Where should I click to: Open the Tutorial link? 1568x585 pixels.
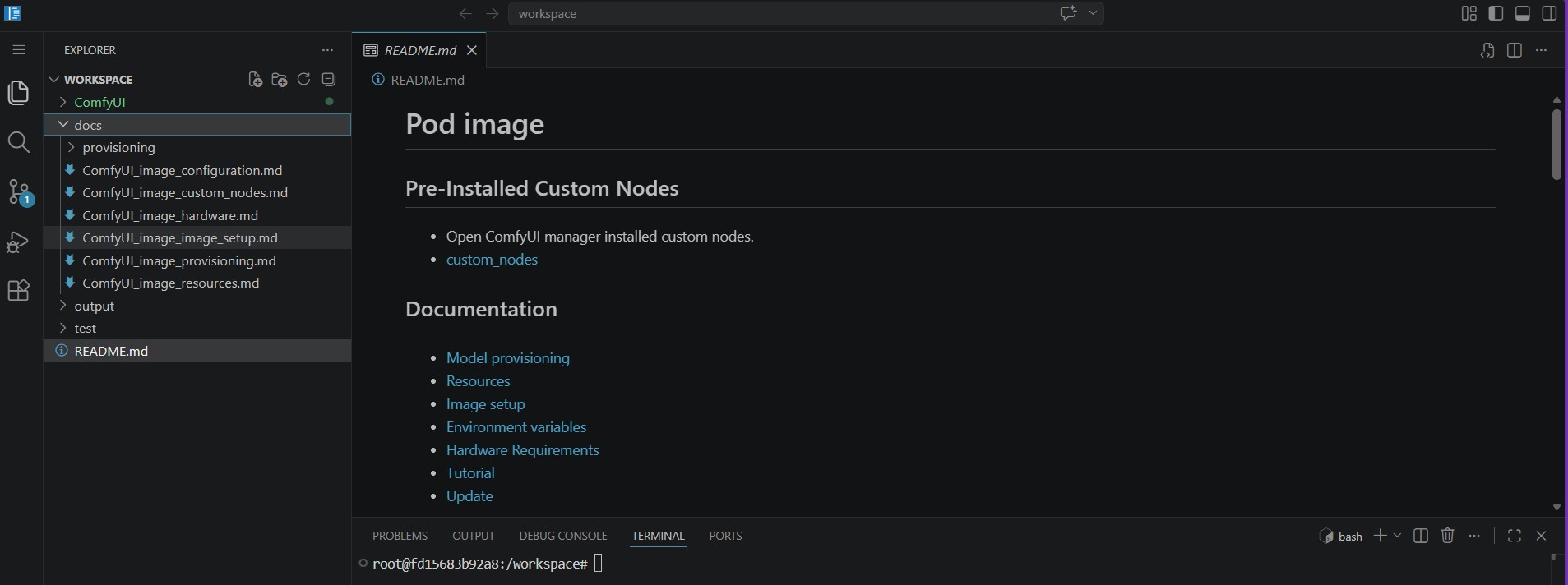coord(470,473)
